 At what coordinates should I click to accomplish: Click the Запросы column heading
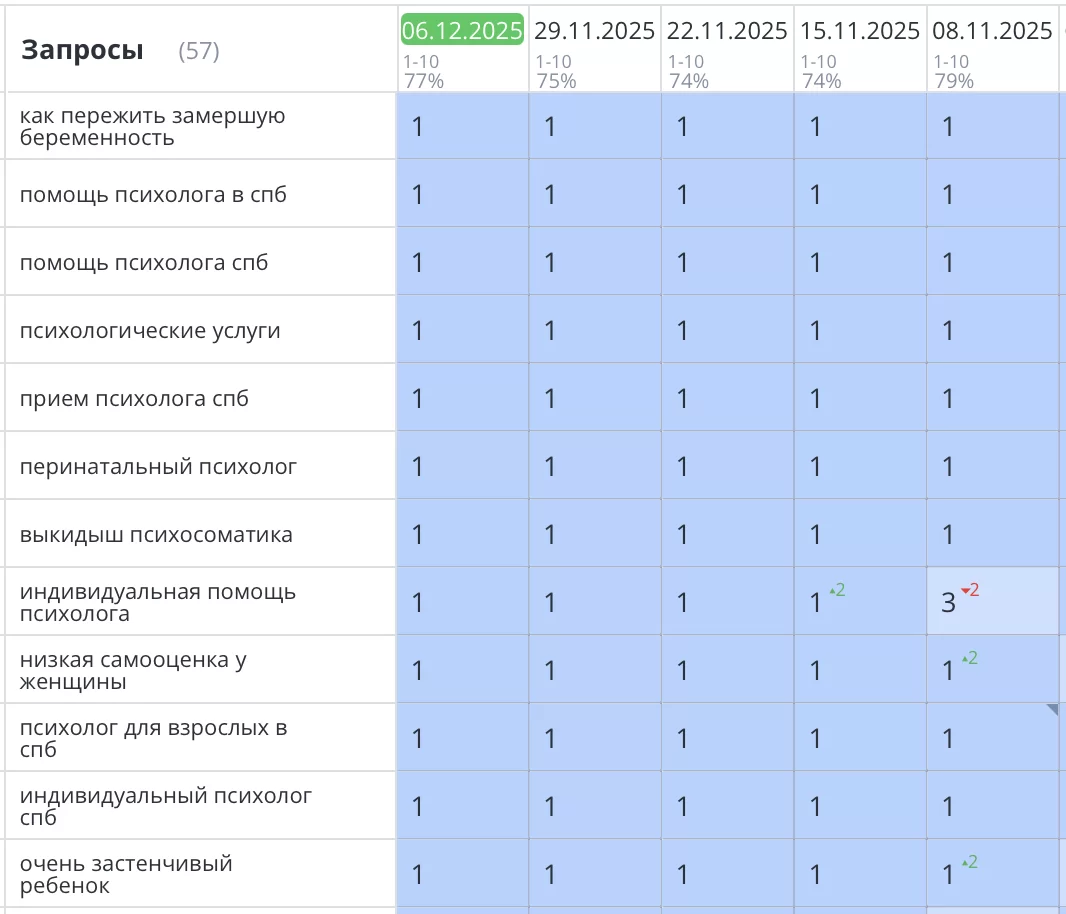pos(82,51)
